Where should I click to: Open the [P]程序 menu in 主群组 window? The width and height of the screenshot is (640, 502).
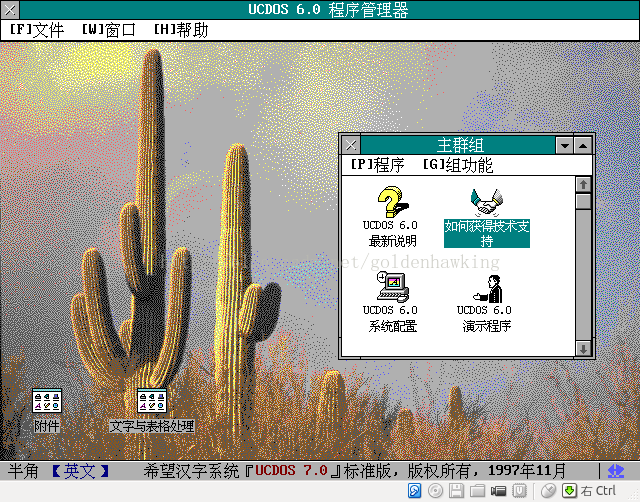378,165
